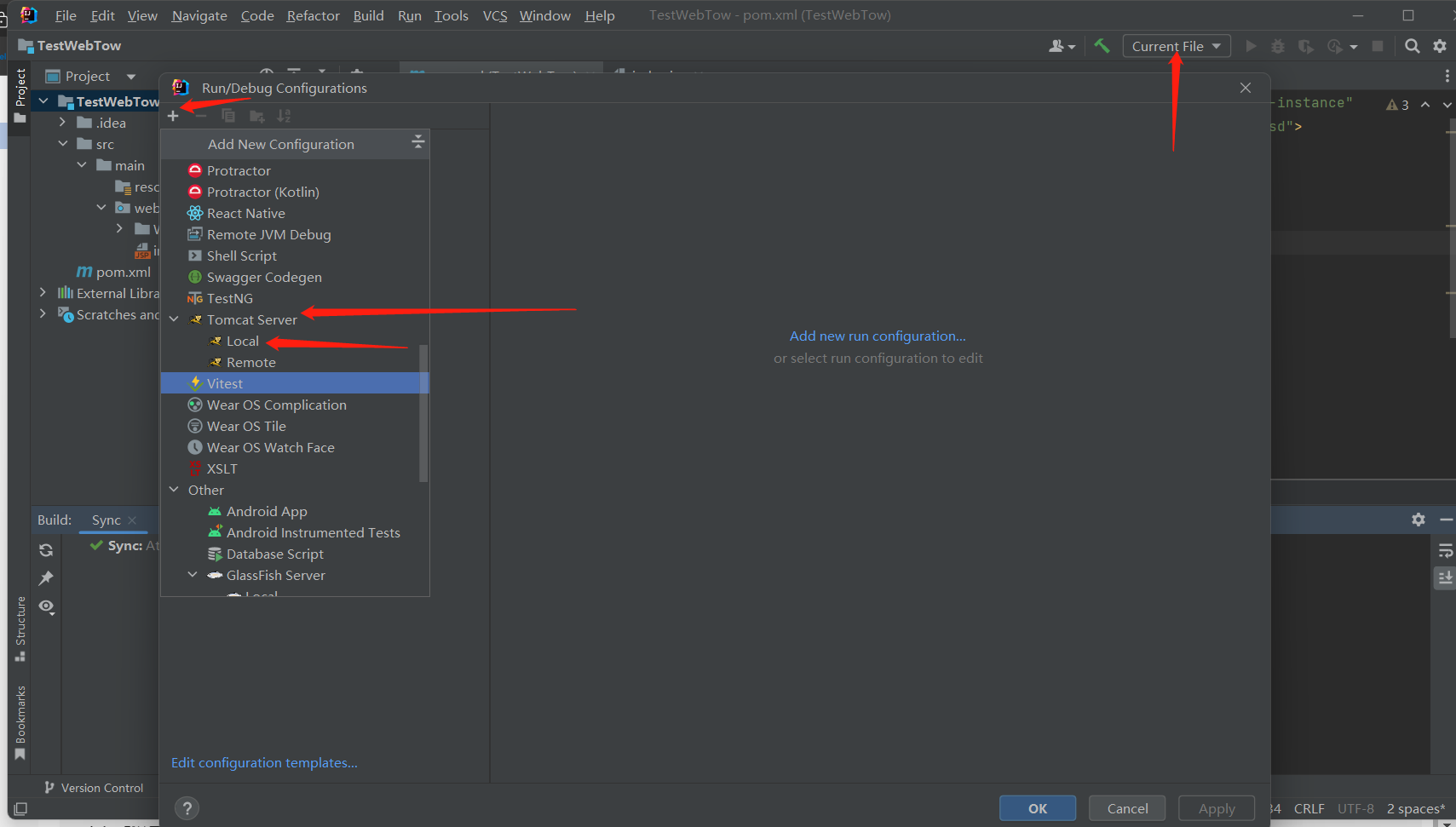Click the Save/Move into folder icon
The width and height of the screenshot is (1456, 827).
pos(256,116)
